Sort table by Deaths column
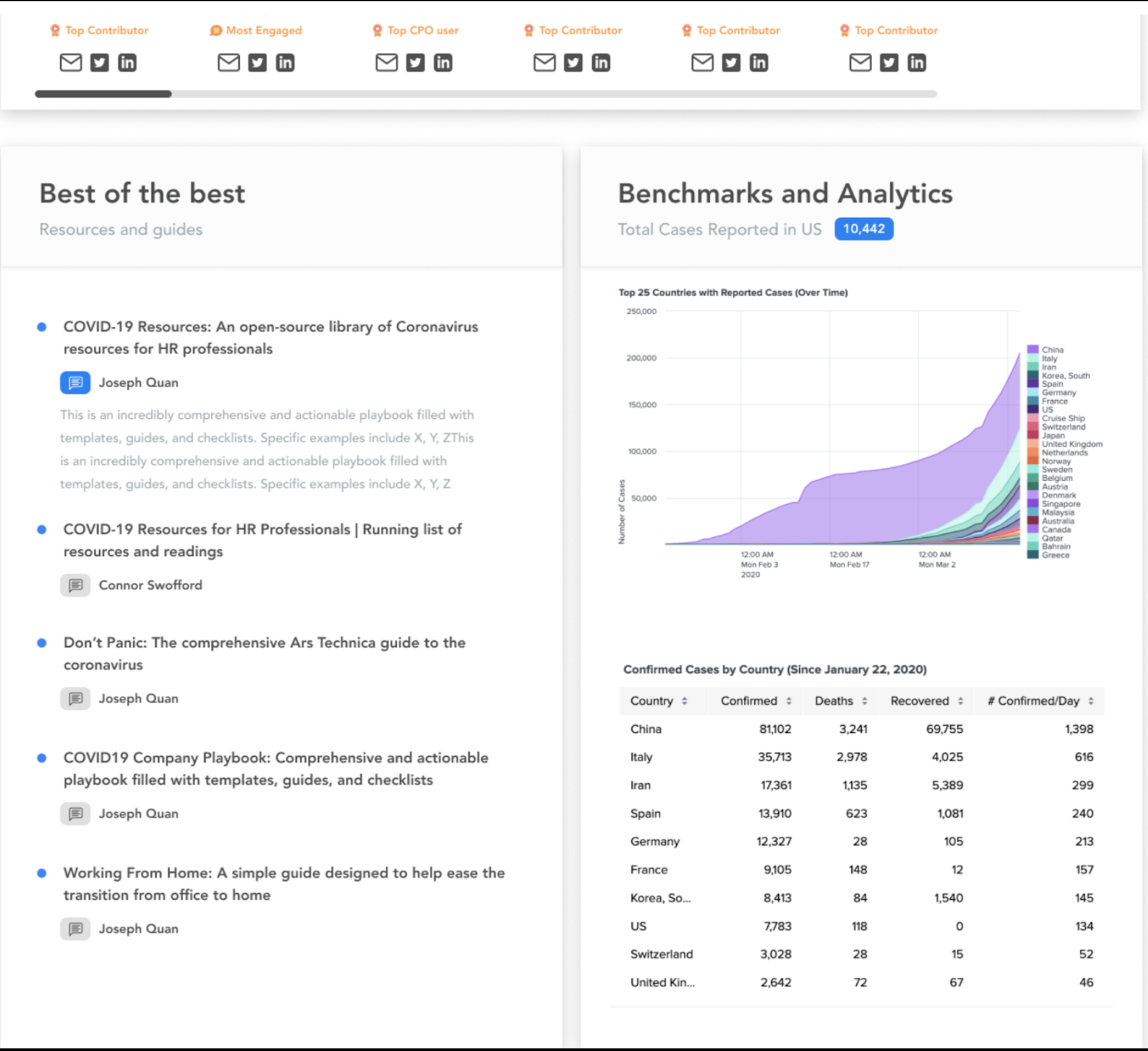Screen dimensions: 1148x1051 [x=864, y=701]
